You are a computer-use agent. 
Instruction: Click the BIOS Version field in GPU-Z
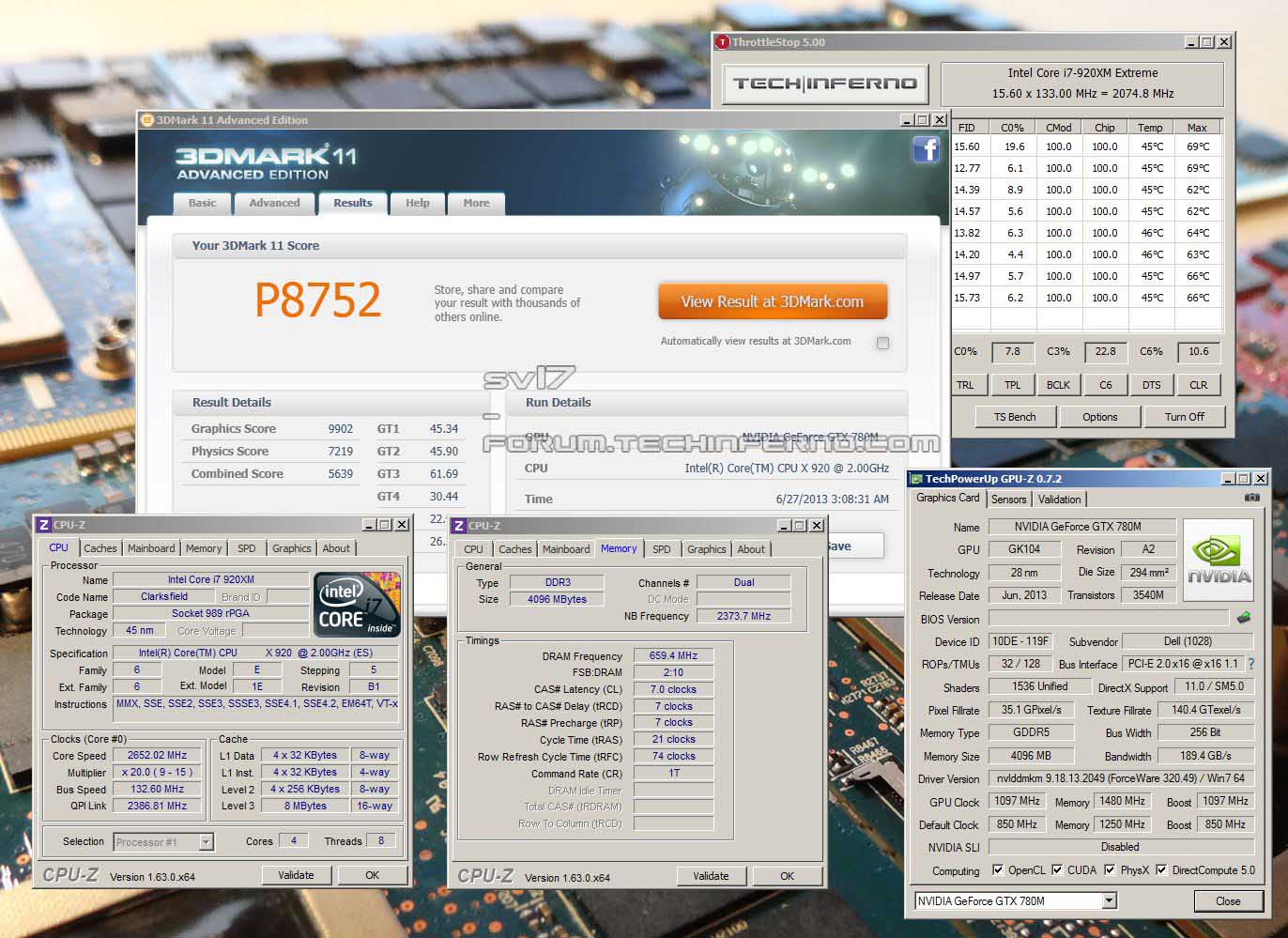[1108, 619]
